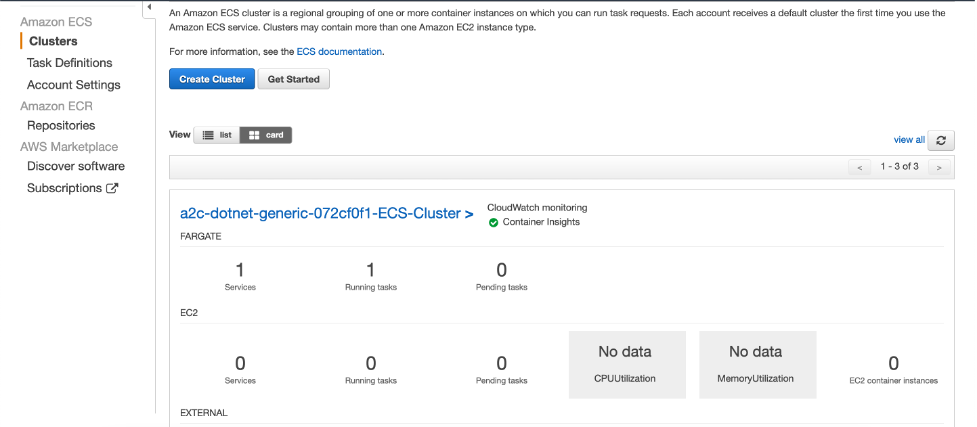Click the view all link
The image size is (977, 427).
(x=909, y=140)
